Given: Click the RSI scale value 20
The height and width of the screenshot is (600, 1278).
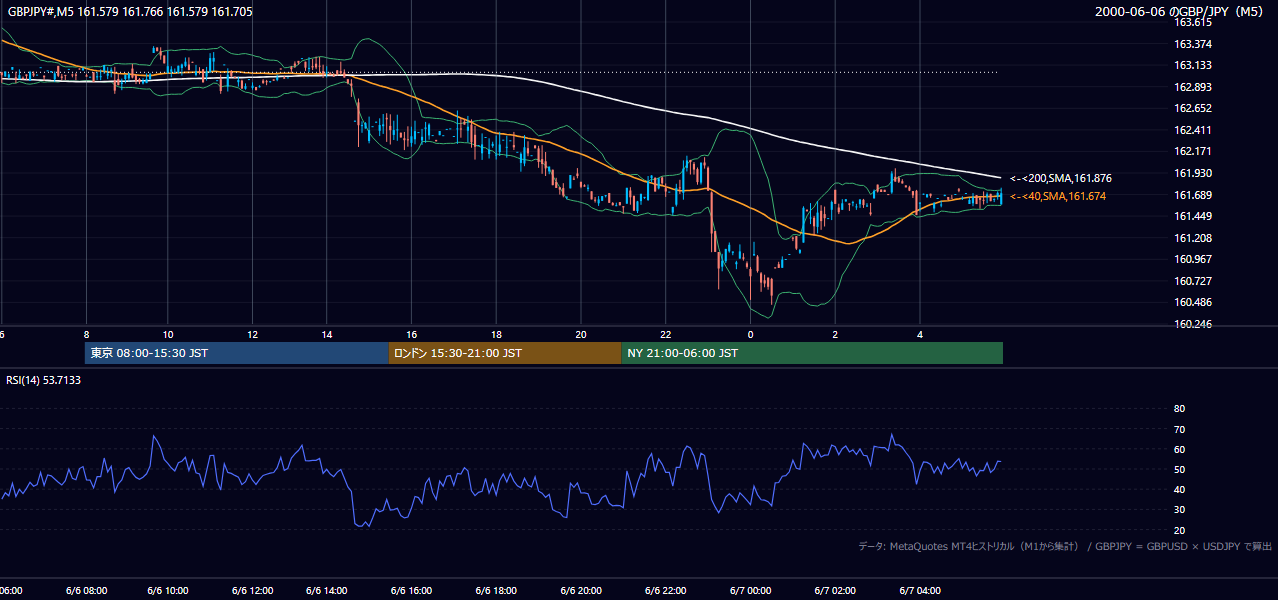Looking at the screenshot, I should pyautogui.click(x=1180, y=530).
